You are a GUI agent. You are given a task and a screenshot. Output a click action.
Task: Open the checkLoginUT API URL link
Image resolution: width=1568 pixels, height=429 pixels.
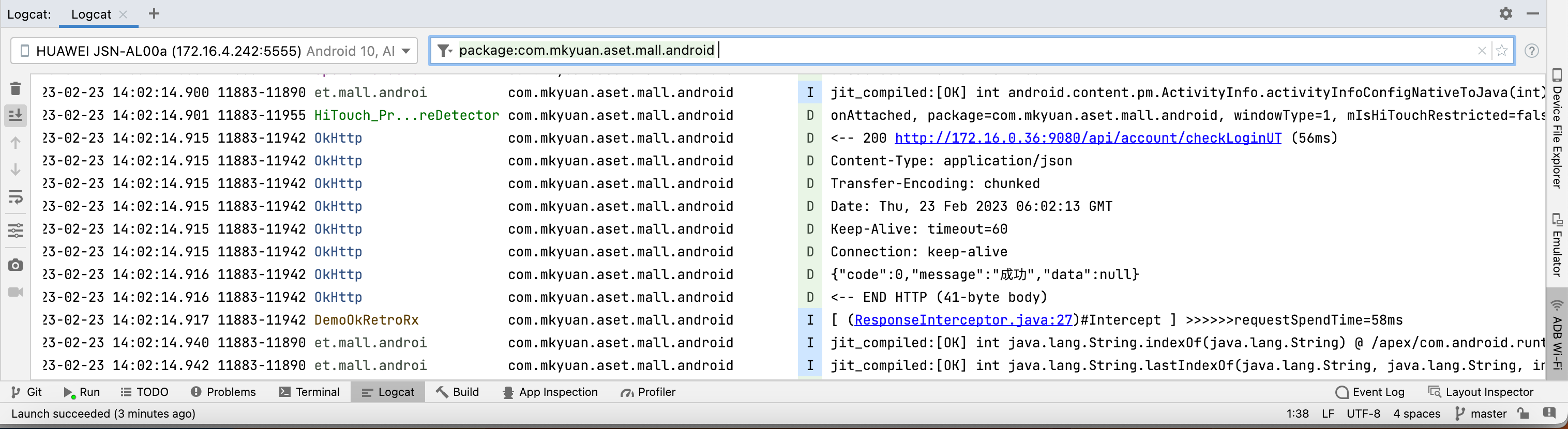[x=1088, y=138]
